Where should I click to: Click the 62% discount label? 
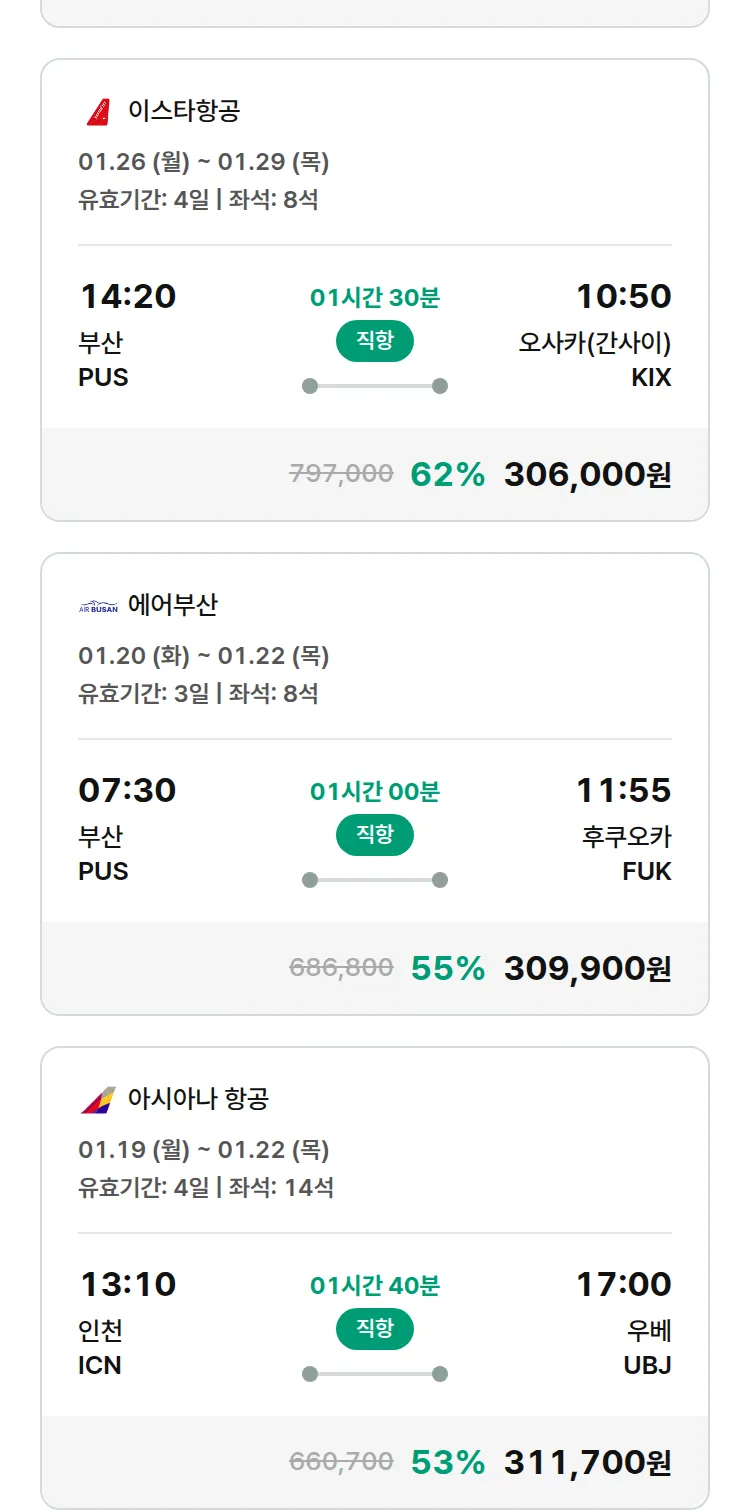448,474
